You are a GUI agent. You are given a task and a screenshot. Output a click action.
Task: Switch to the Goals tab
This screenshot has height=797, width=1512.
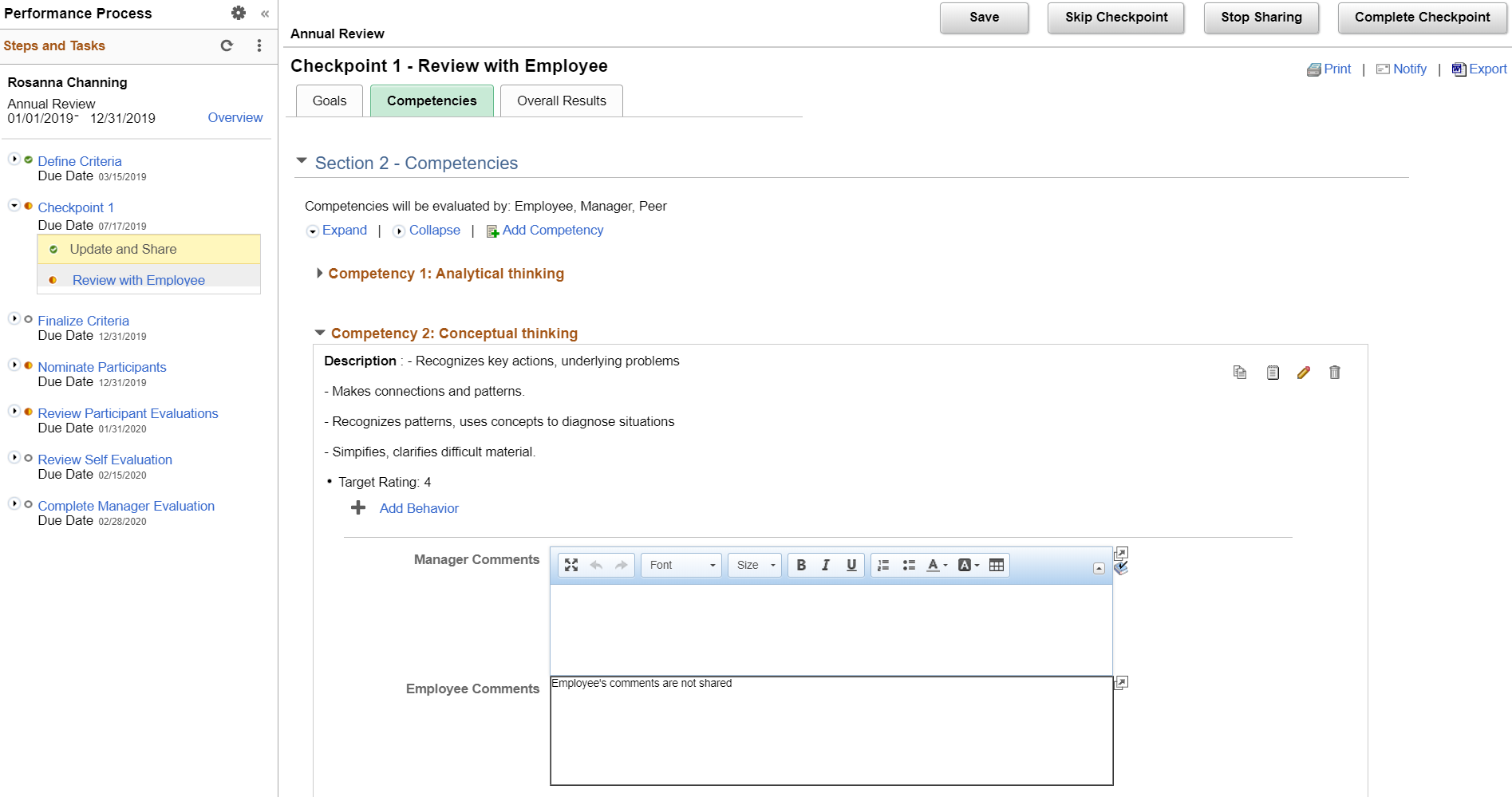click(x=330, y=101)
